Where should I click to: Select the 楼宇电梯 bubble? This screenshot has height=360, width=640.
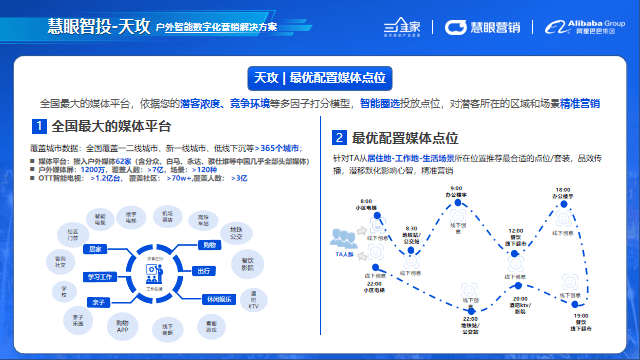pos(131,218)
